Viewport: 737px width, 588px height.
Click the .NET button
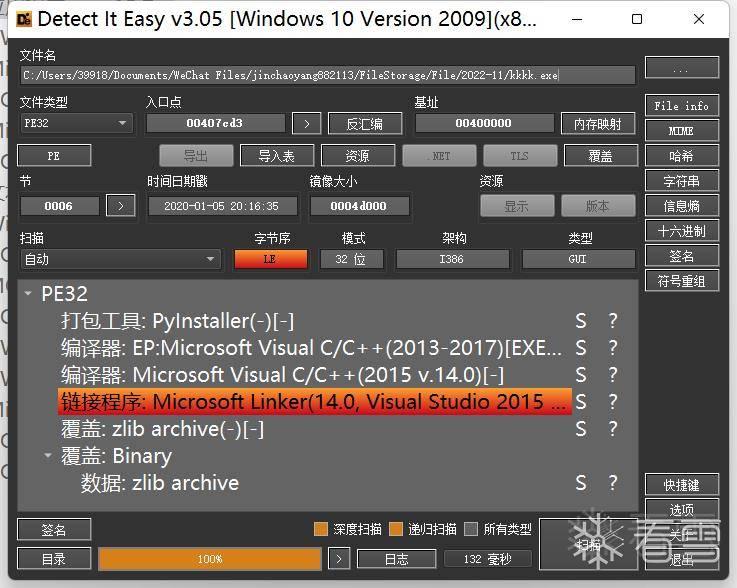439,156
